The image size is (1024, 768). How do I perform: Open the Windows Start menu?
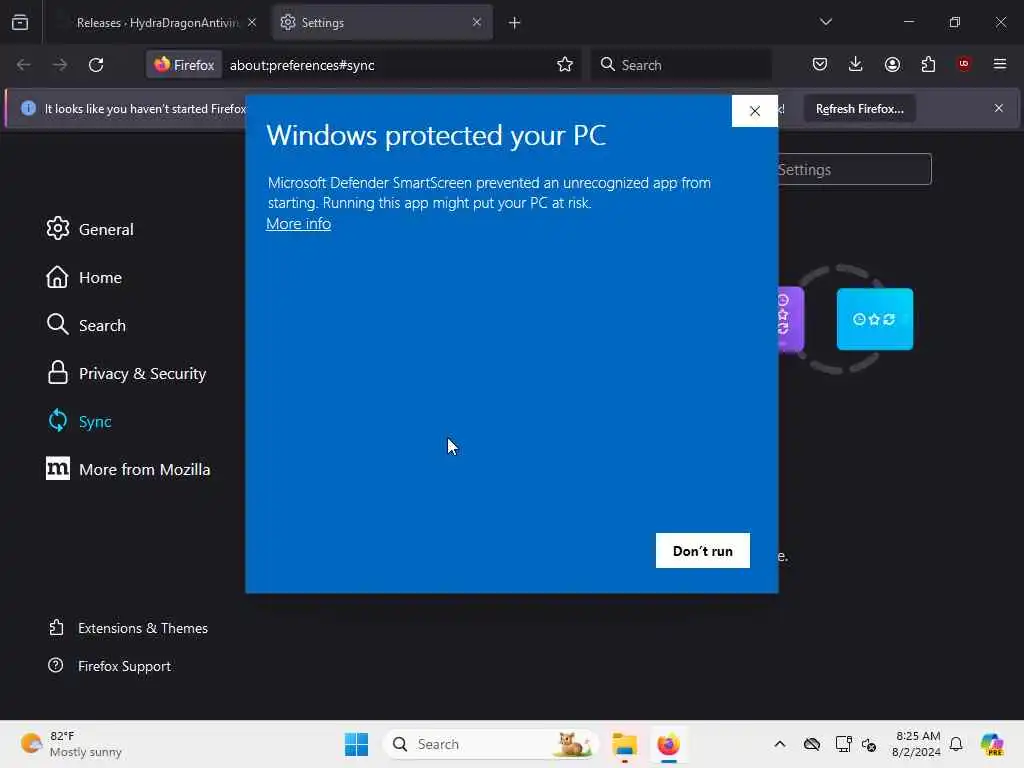pyautogui.click(x=357, y=744)
